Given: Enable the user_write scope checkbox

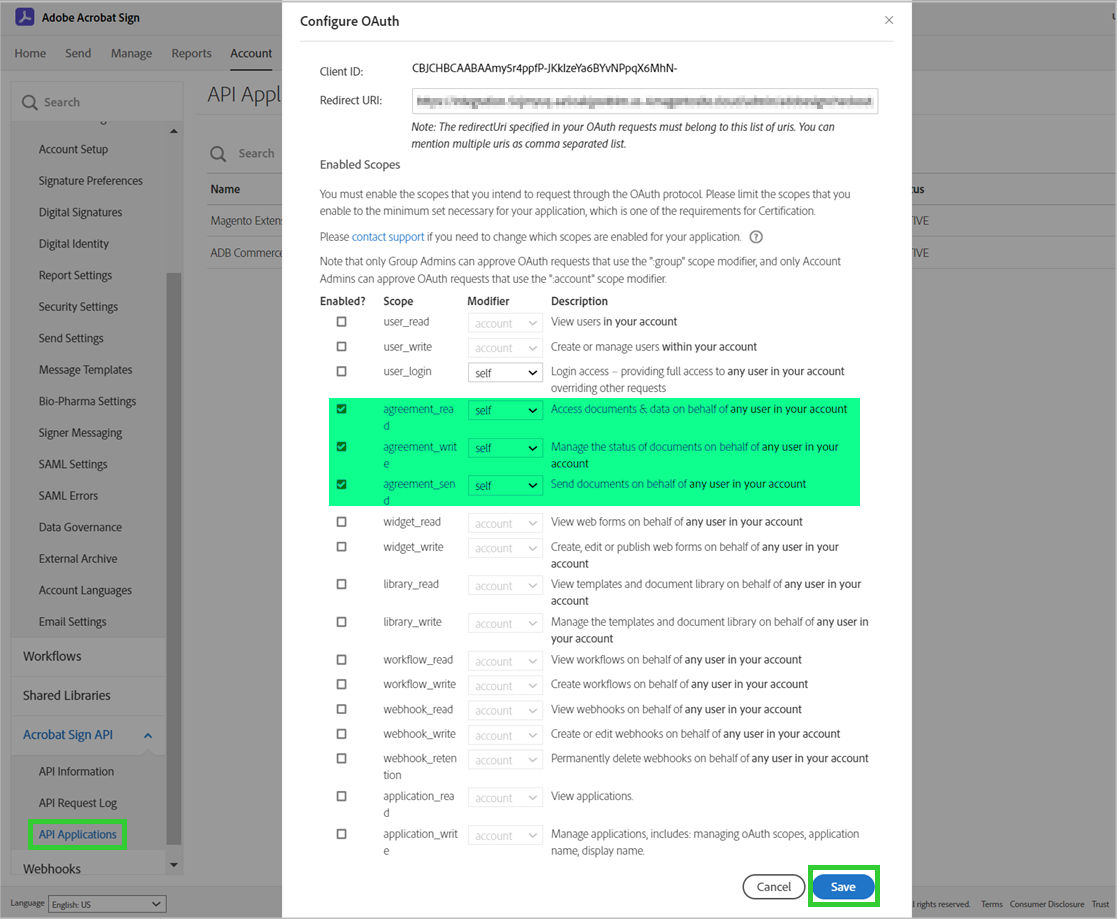Looking at the screenshot, I should 341,347.
